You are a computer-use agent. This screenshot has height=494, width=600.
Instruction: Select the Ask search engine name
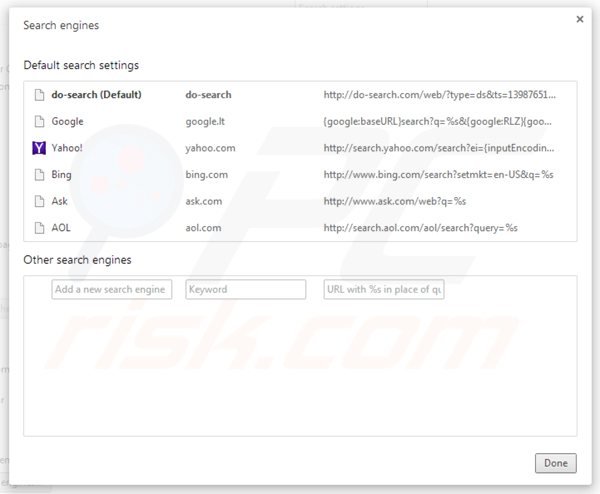[x=59, y=201]
